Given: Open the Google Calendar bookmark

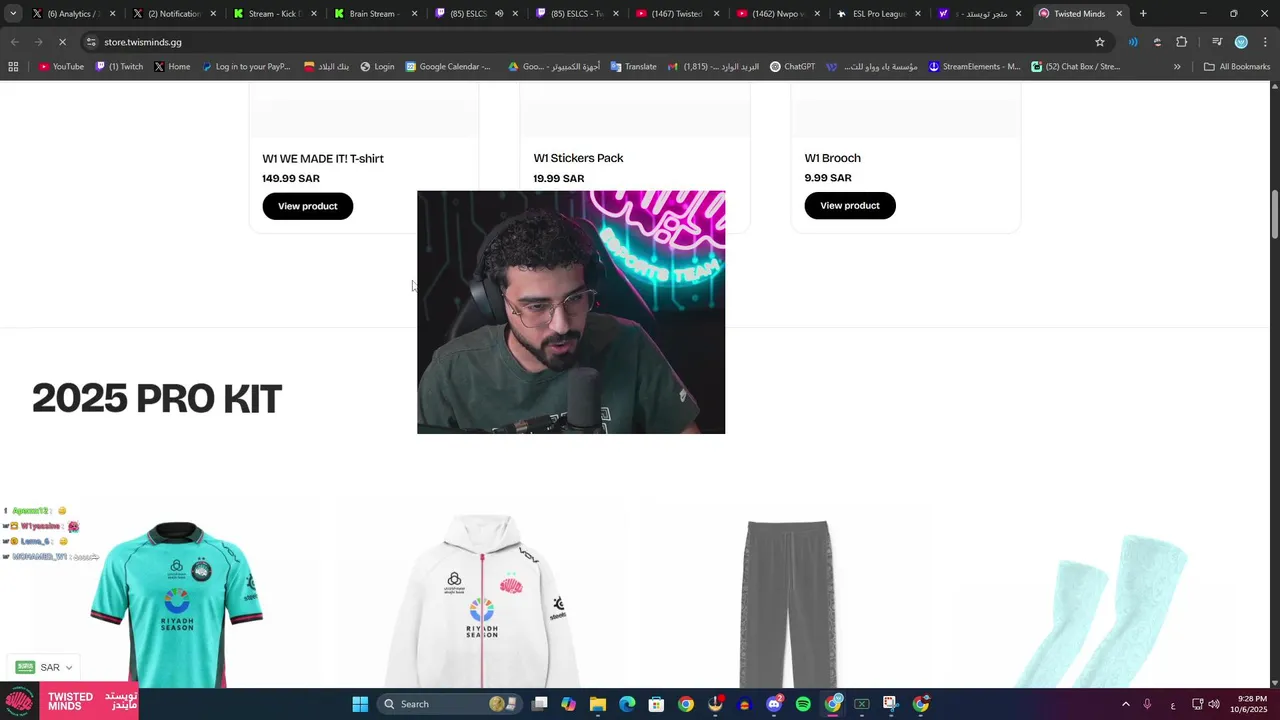Looking at the screenshot, I should tap(448, 67).
